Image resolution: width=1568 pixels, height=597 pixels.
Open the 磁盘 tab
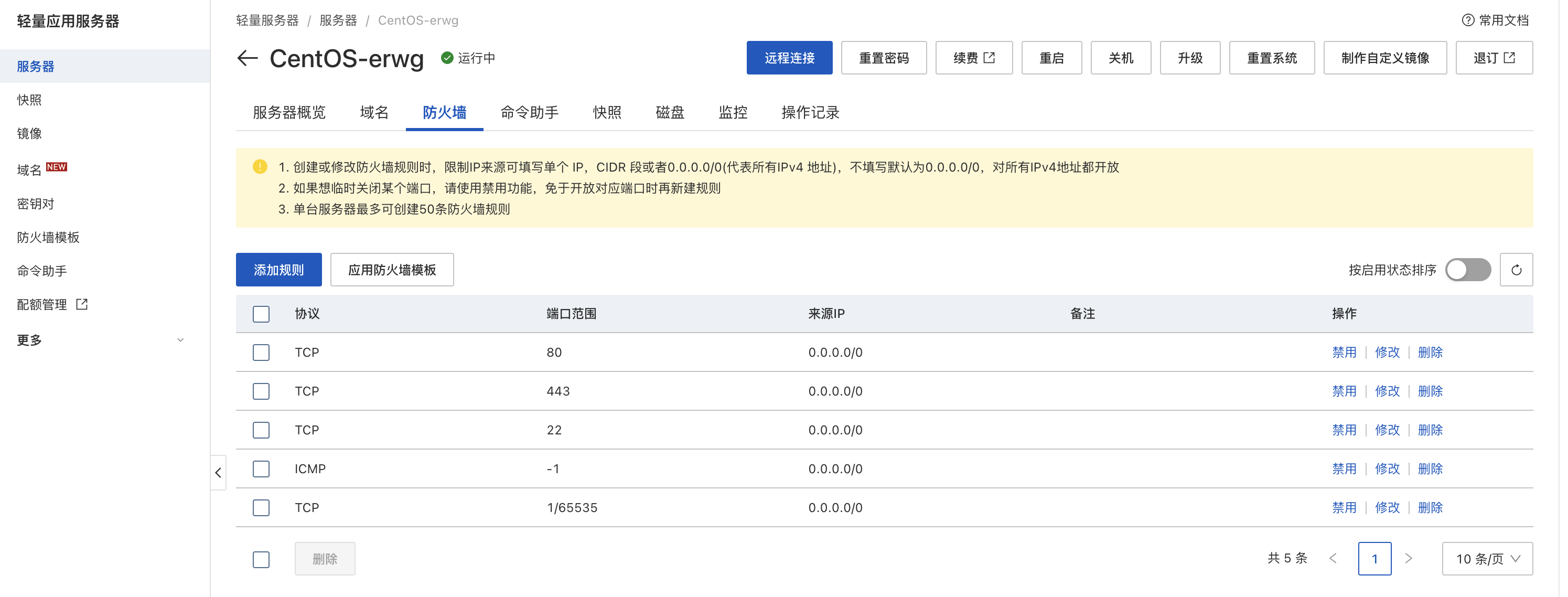670,113
